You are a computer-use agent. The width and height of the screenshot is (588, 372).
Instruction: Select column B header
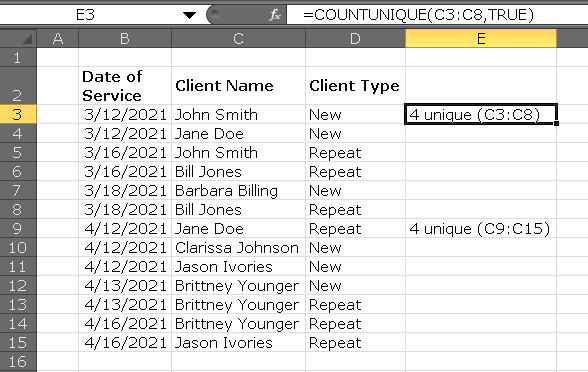tap(125, 38)
